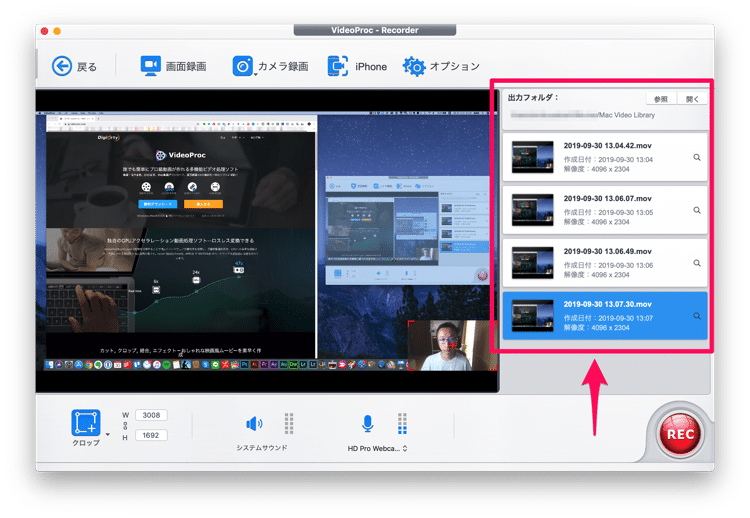Screen dimensions: 750x518
Task: Open the HD Pro Webca... microphone selector
Action: click(377, 449)
